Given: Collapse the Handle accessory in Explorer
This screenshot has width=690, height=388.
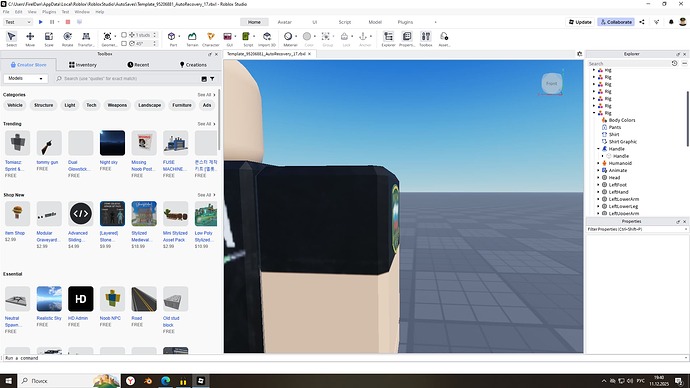Looking at the screenshot, I should (598, 149).
